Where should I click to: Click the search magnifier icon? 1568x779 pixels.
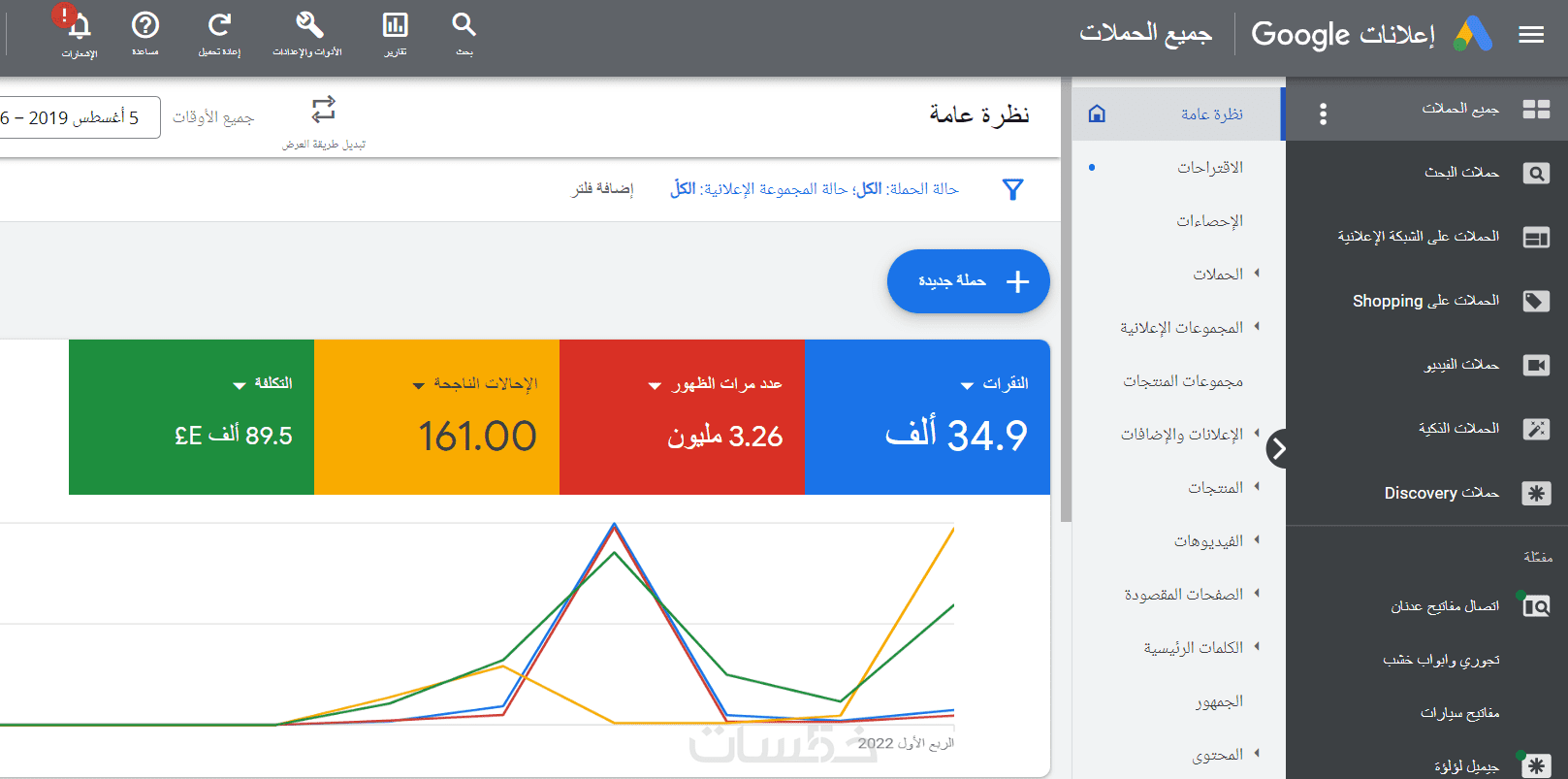464,25
